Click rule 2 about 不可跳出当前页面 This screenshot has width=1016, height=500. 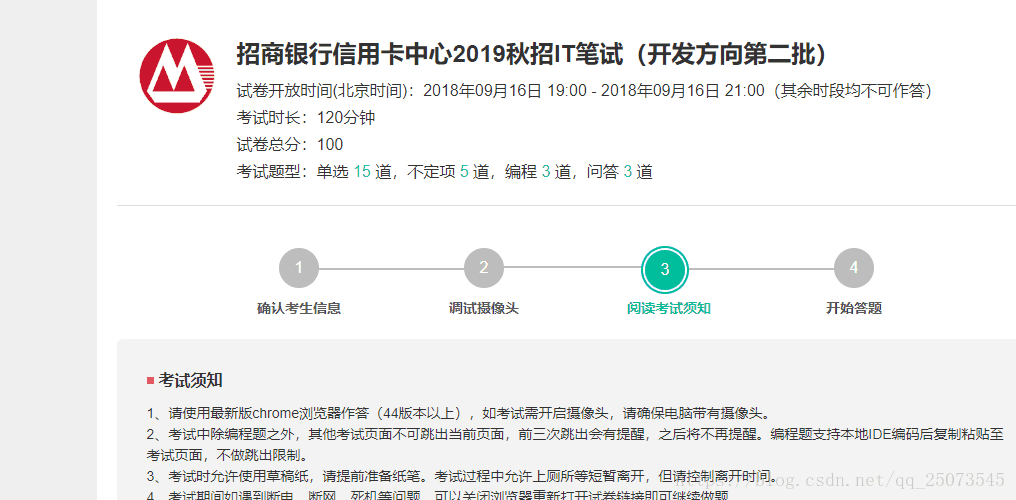(x=575, y=444)
